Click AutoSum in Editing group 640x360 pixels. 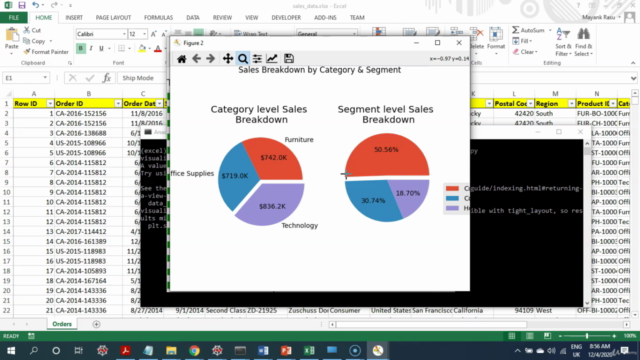(x=529, y=30)
